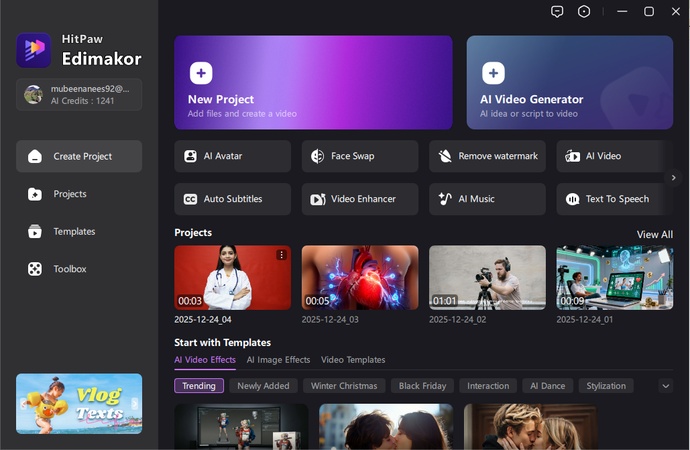The width and height of the screenshot is (690, 450).
Task: Click the feedback message icon in title bar
Action: coord(558,11)
